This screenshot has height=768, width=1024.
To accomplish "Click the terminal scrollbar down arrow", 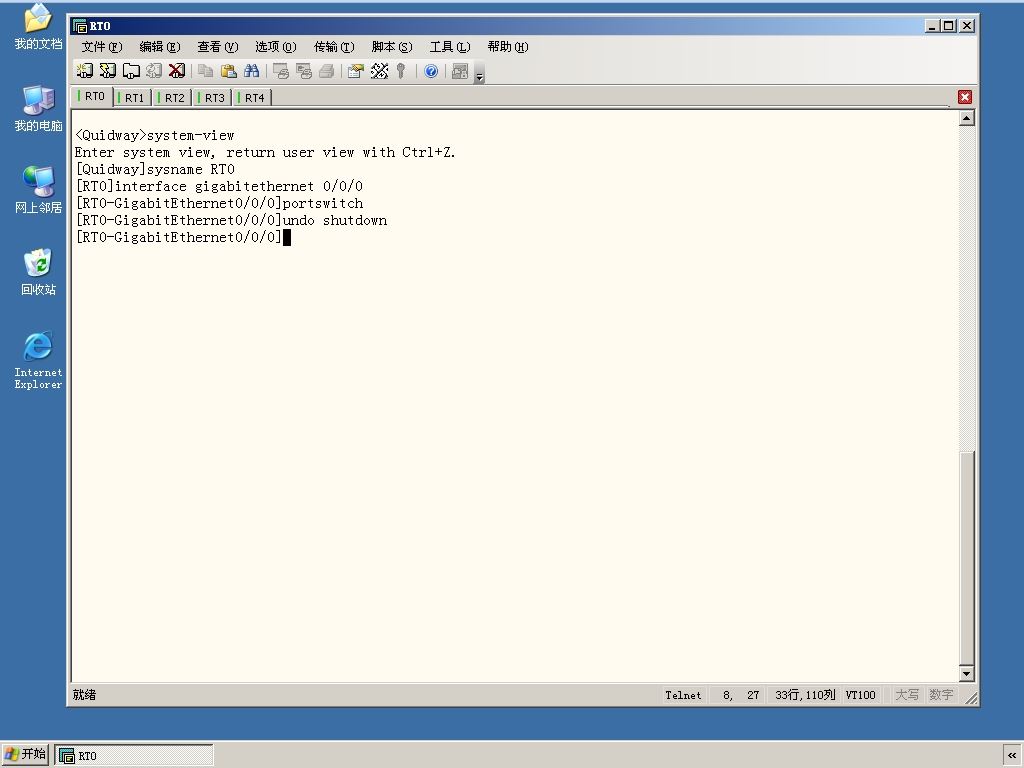I will tap(967, 673).
